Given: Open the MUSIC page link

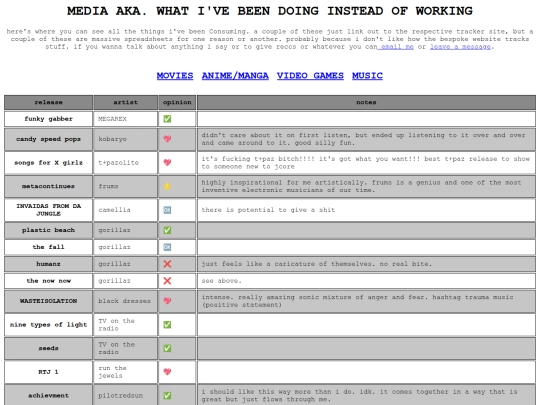Looking at the screenshot, I should 367,75.
